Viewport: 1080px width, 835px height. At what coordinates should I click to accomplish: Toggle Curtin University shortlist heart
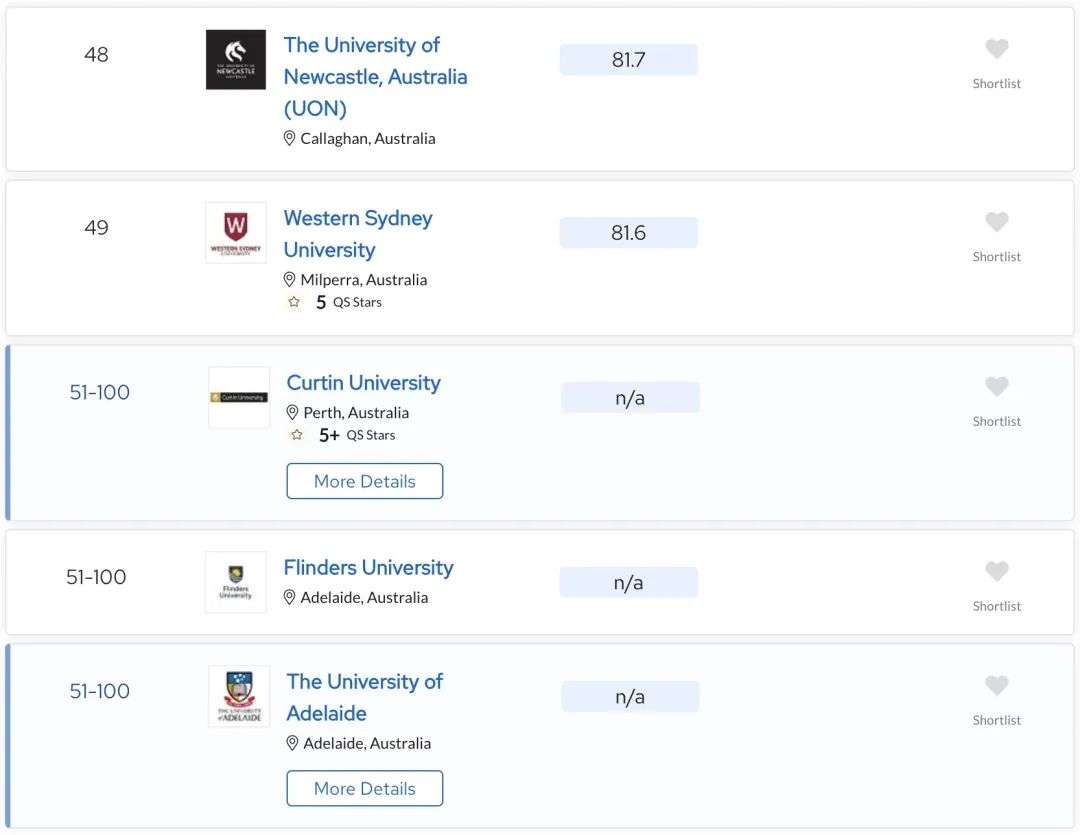pos(996,386)
